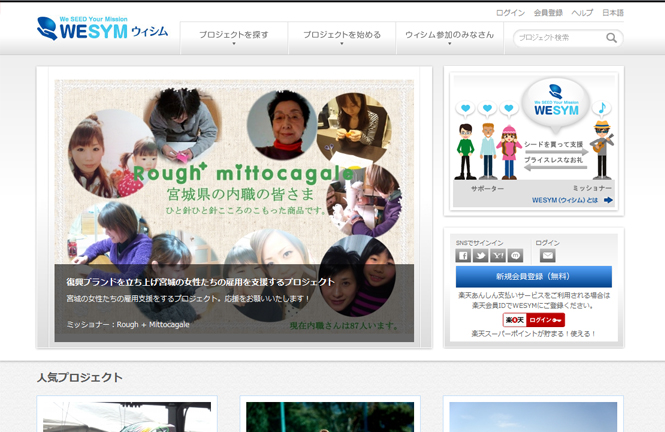Open the ヘルプ menu link
The image size is (665, 432).
582,13
